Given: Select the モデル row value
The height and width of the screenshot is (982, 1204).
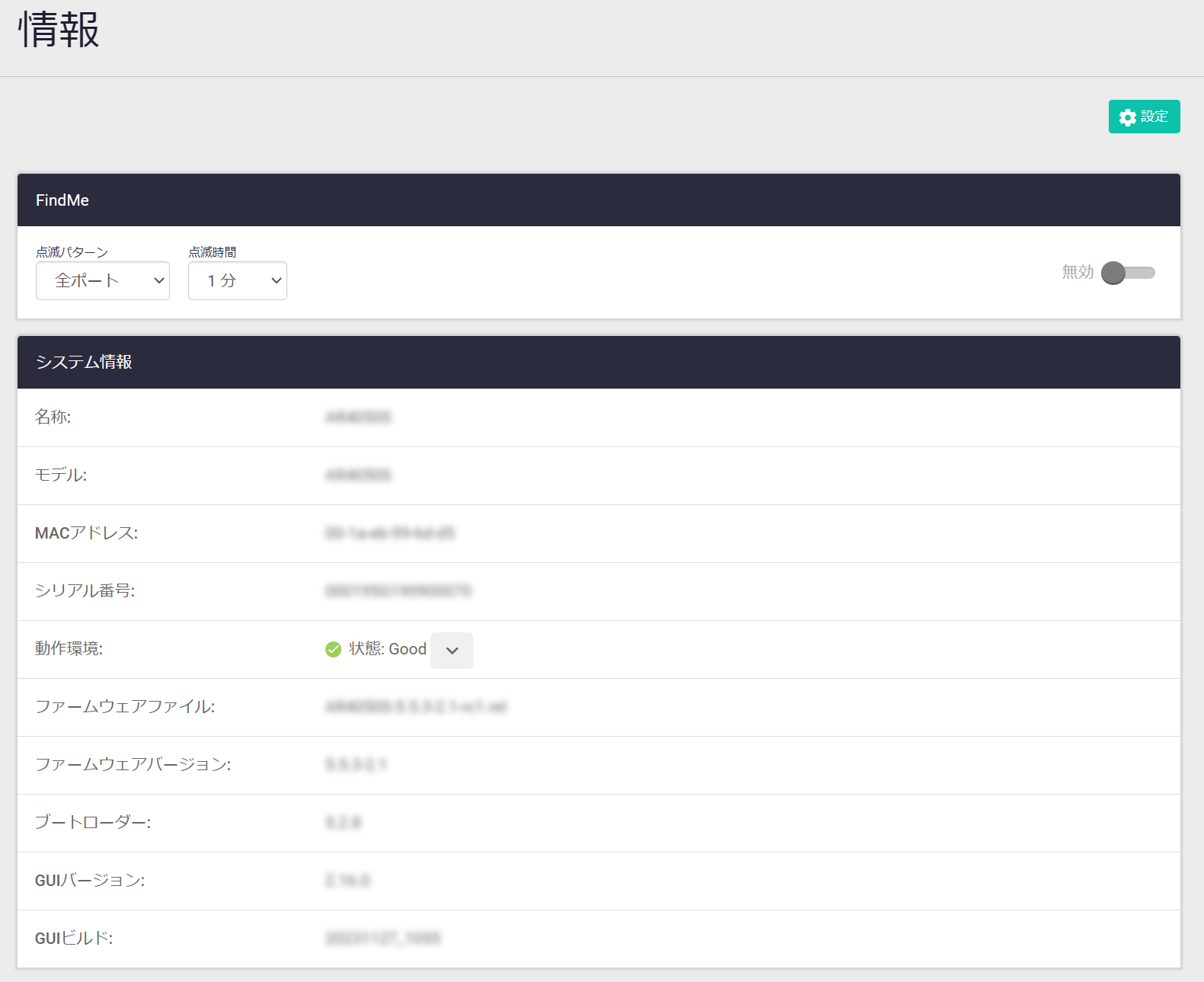Looking at the screenshot, I should click(x=358, y=475).
